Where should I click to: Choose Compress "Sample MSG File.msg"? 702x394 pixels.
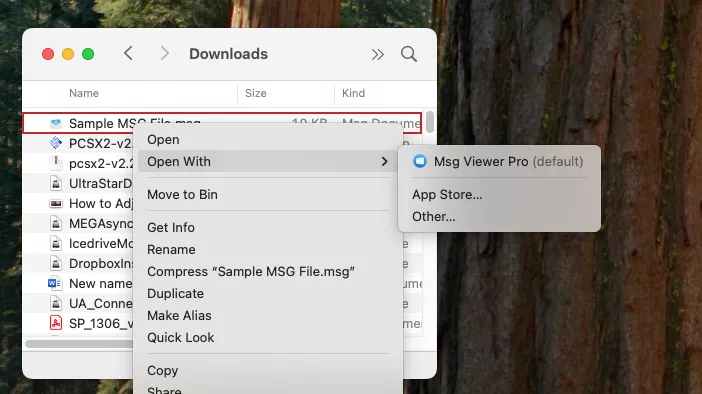pyautogui.click(x=251, y=272)
